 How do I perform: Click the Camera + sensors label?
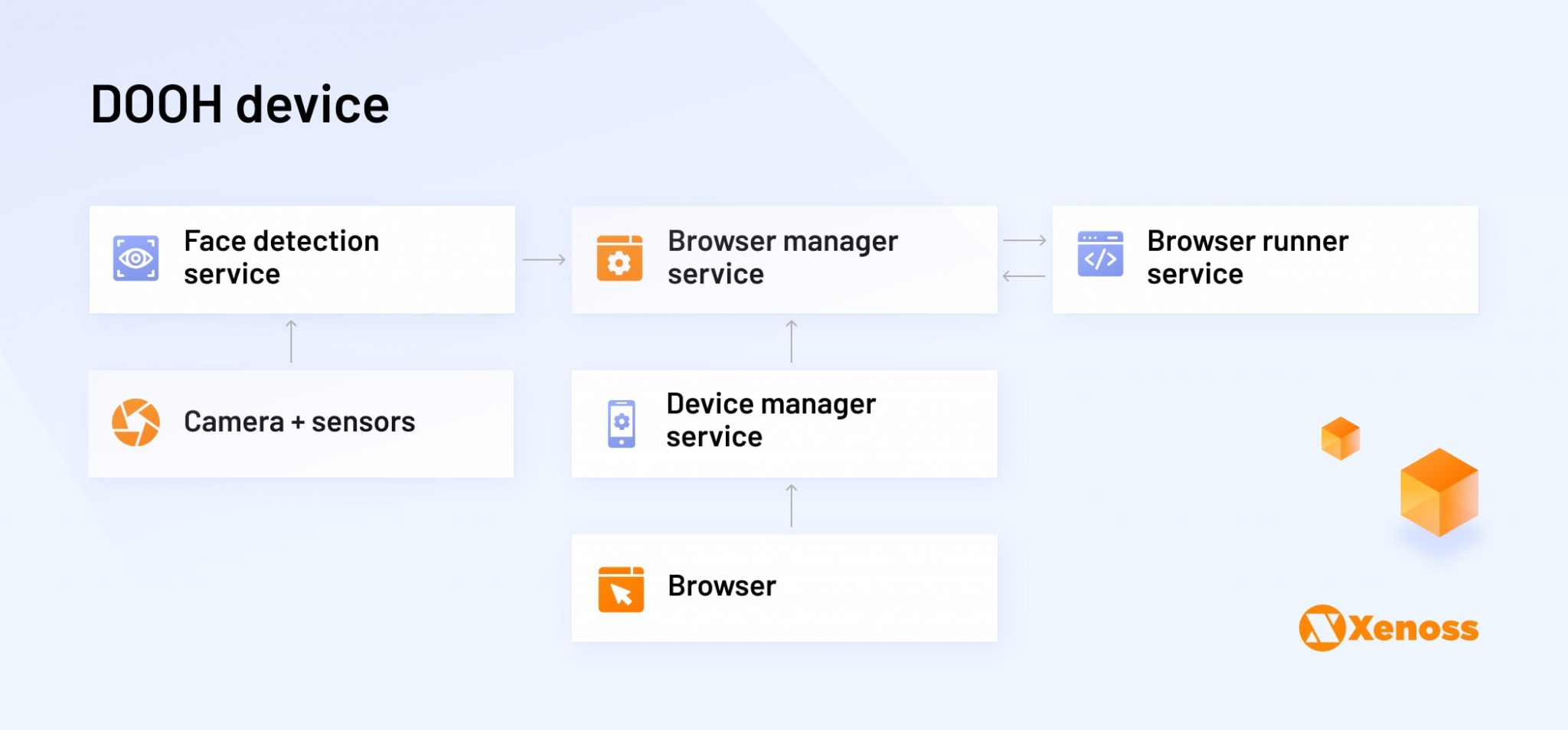coord(299,422)
